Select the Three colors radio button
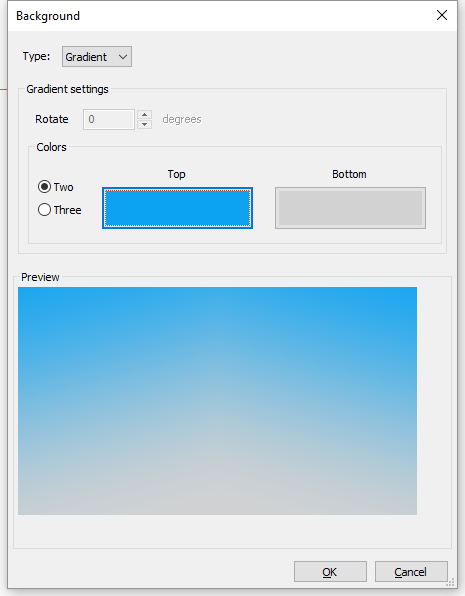Image resolution: width=465 pixels, height=596 pixels. click(x=44, y=209)
